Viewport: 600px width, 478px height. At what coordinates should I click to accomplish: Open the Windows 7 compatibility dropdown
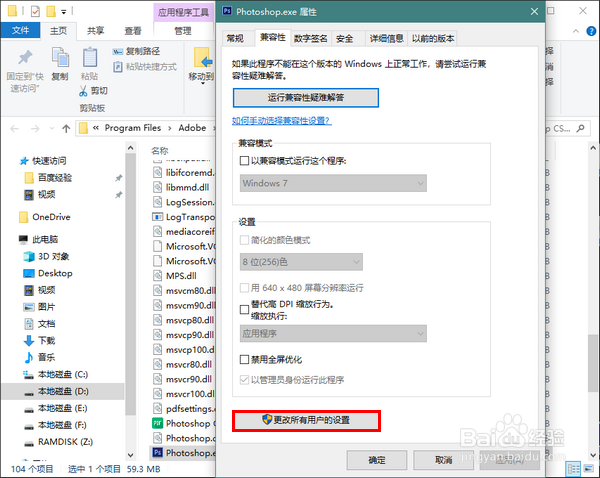(x=333, y=183)
